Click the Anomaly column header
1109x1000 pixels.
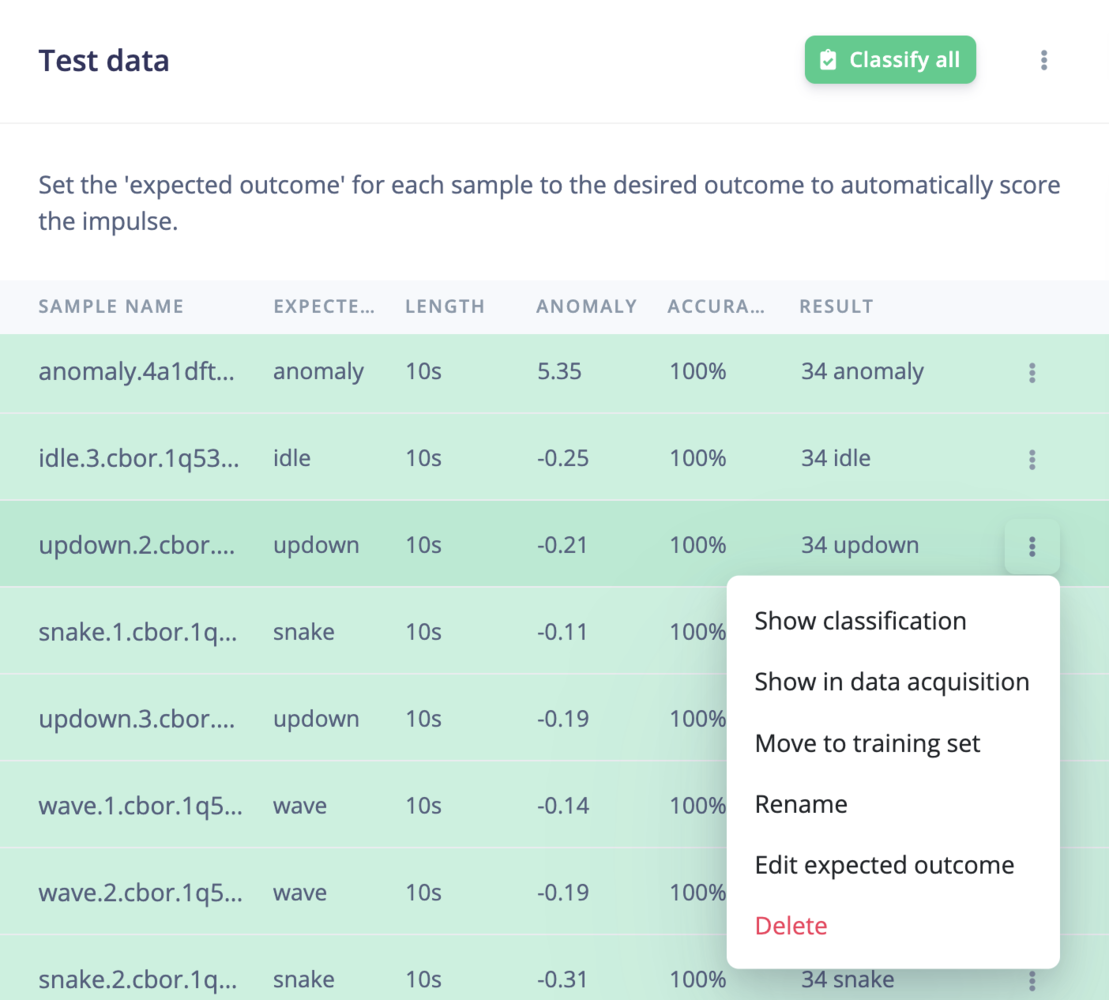(x=586, y=307)
